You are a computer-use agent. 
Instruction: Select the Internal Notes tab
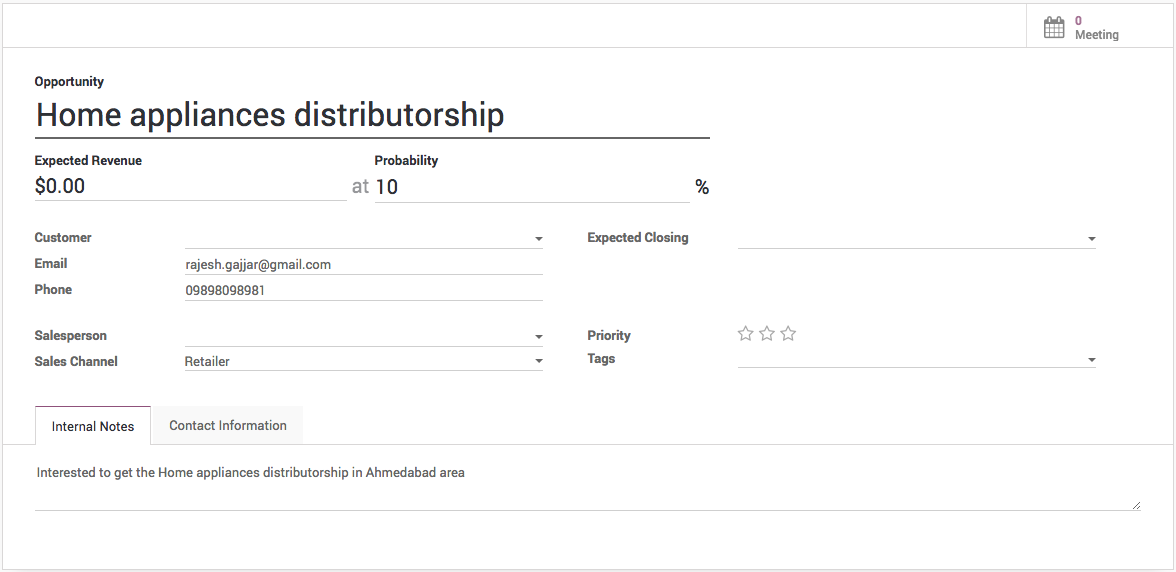click(x=93, y=426)
